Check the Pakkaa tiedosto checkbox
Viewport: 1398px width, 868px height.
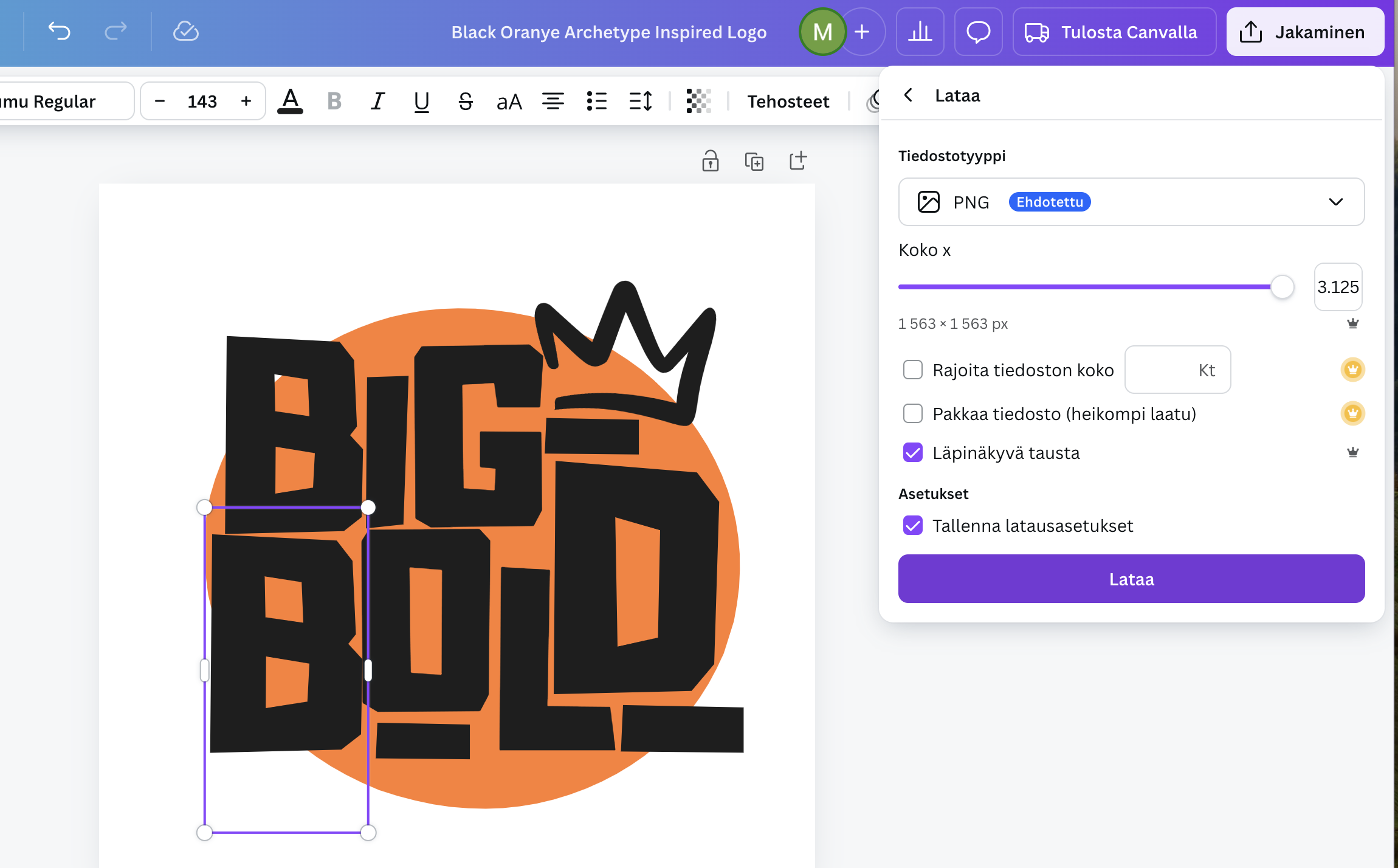912,413
